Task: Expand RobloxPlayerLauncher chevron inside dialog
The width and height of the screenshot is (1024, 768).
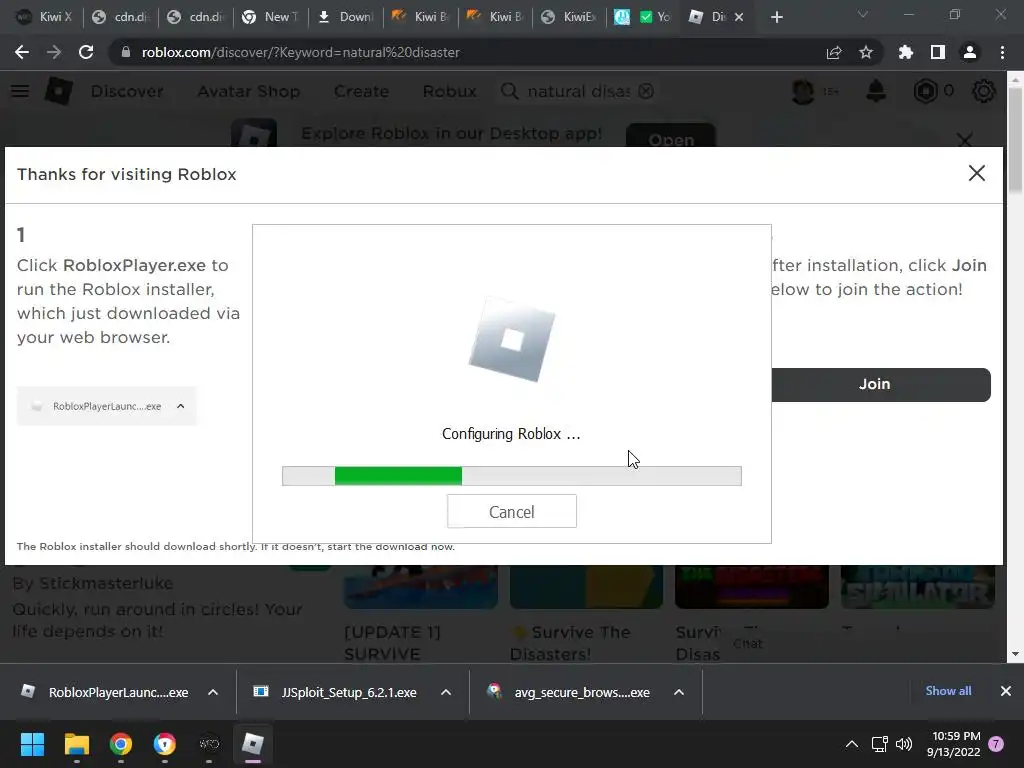Action: click(181, 406)
